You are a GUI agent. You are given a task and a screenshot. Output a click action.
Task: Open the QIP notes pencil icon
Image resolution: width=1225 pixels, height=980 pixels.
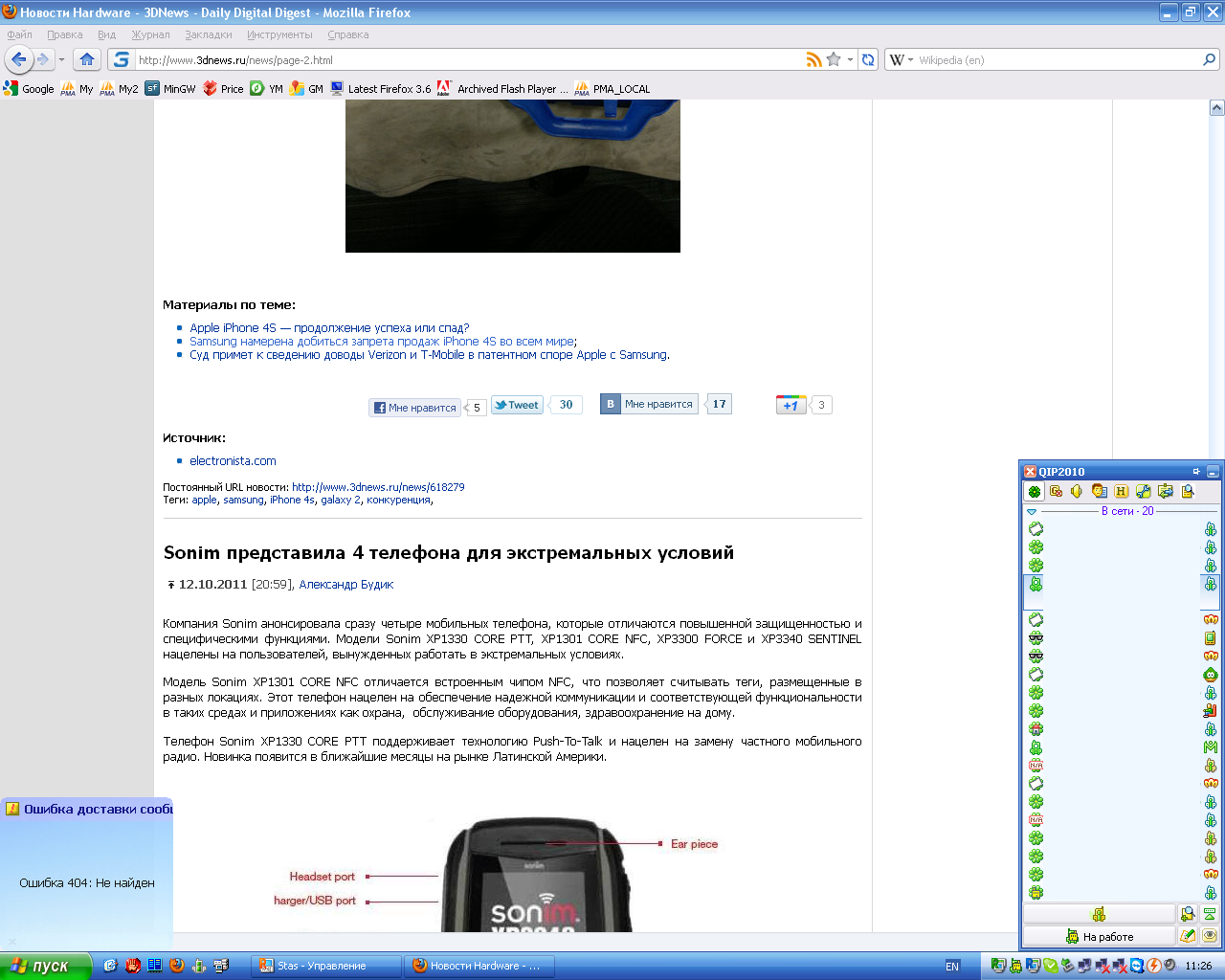[x=1188, y=936]
